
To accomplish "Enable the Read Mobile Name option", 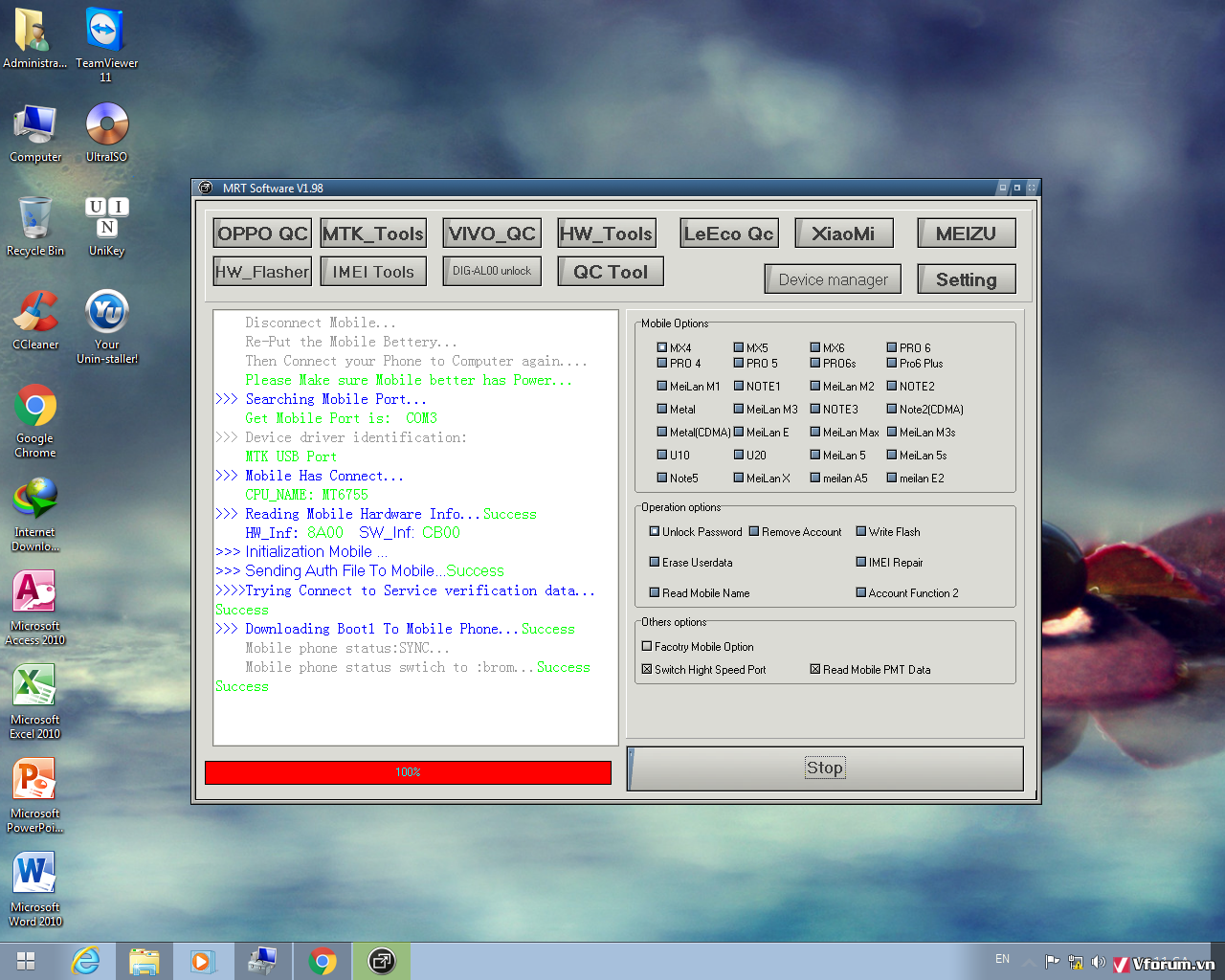I will tap(655, 592).
